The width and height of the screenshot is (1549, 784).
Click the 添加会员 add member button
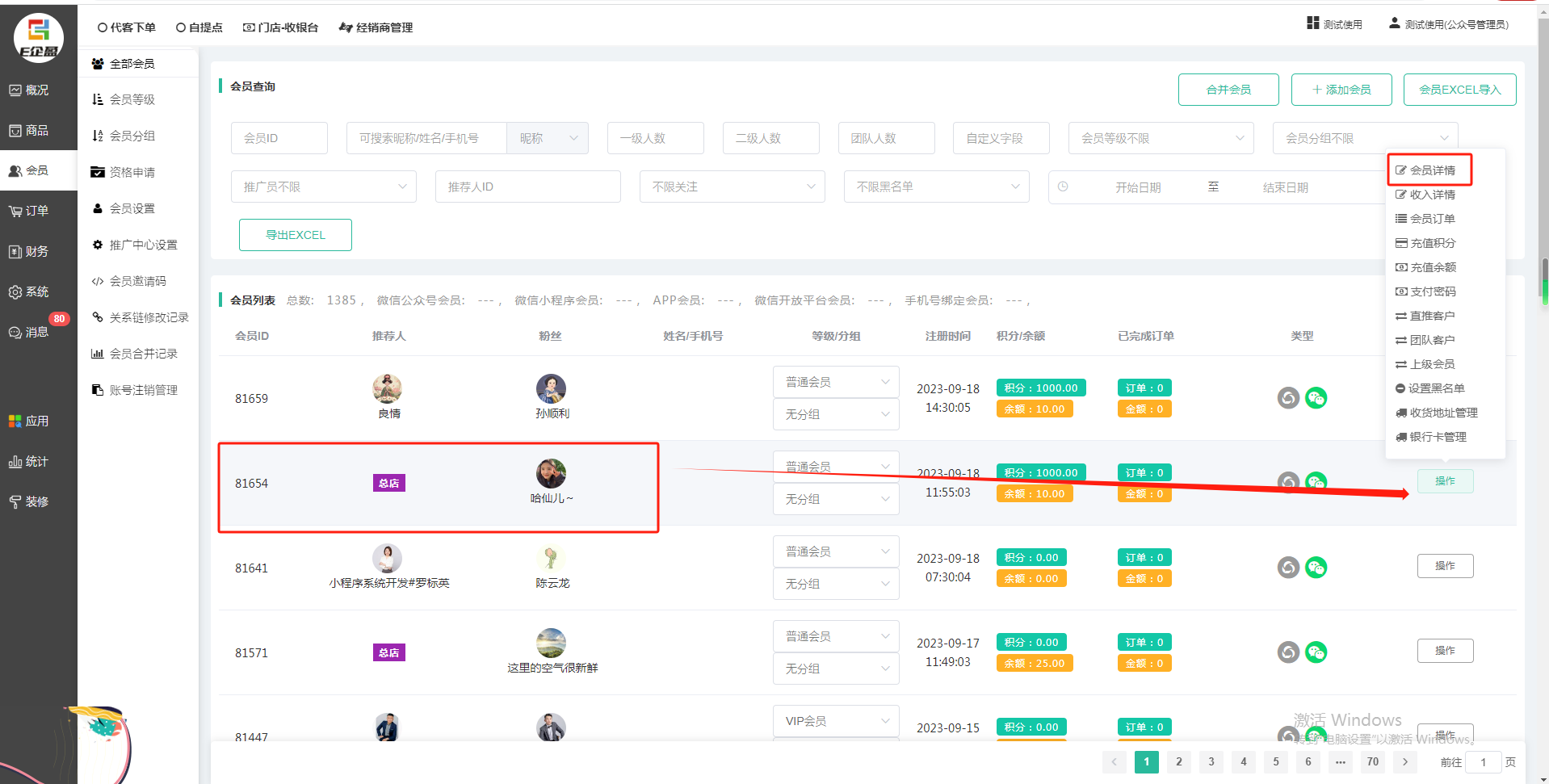click(x=1341, y=90)
